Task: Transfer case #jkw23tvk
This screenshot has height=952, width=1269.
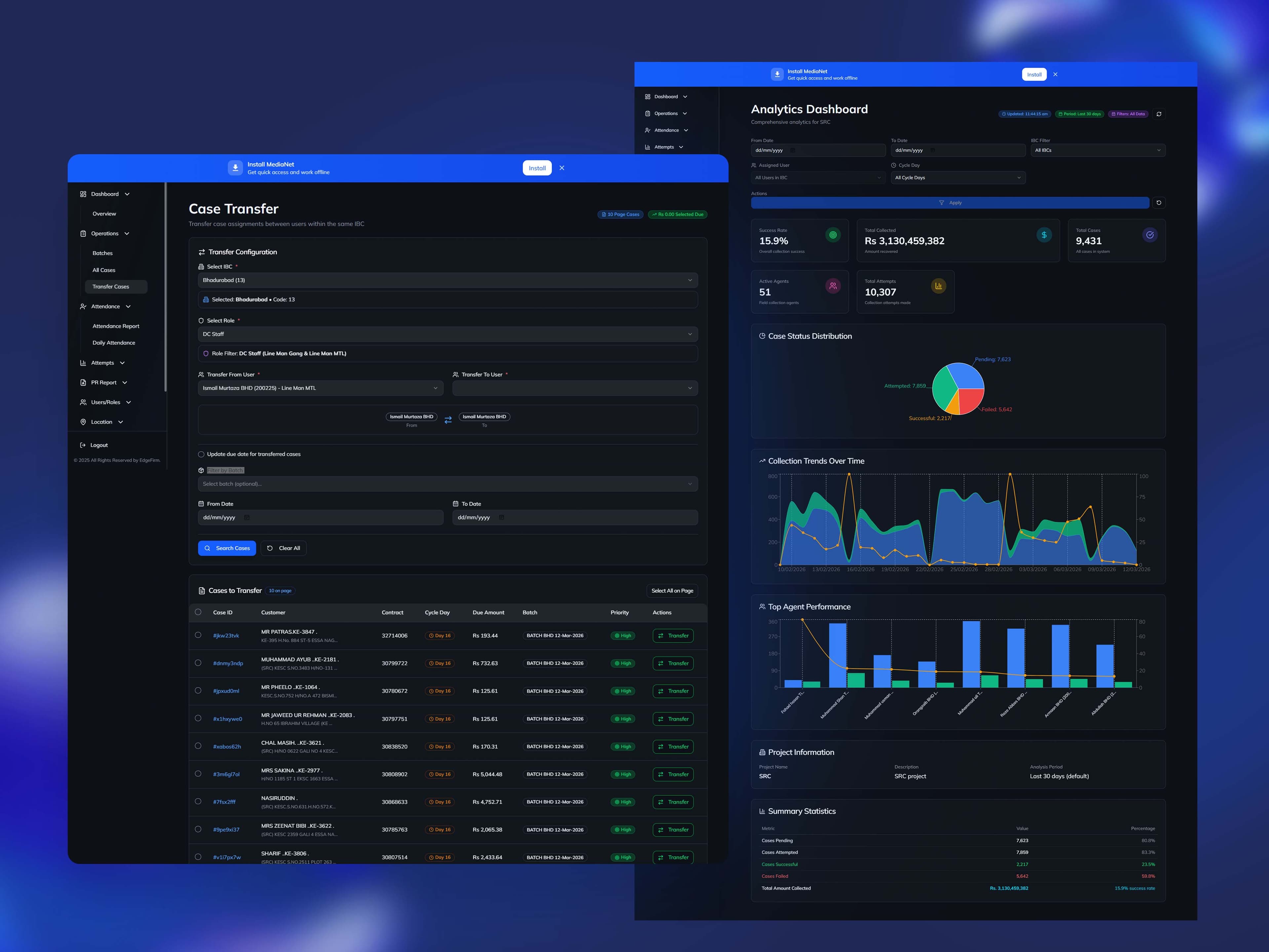Action: (x=673, y=635)
